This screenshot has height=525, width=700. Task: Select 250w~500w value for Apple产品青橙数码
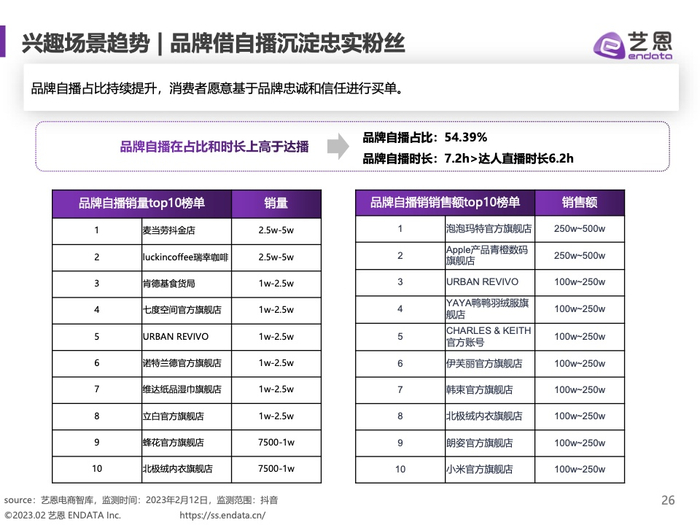point(579,255)
